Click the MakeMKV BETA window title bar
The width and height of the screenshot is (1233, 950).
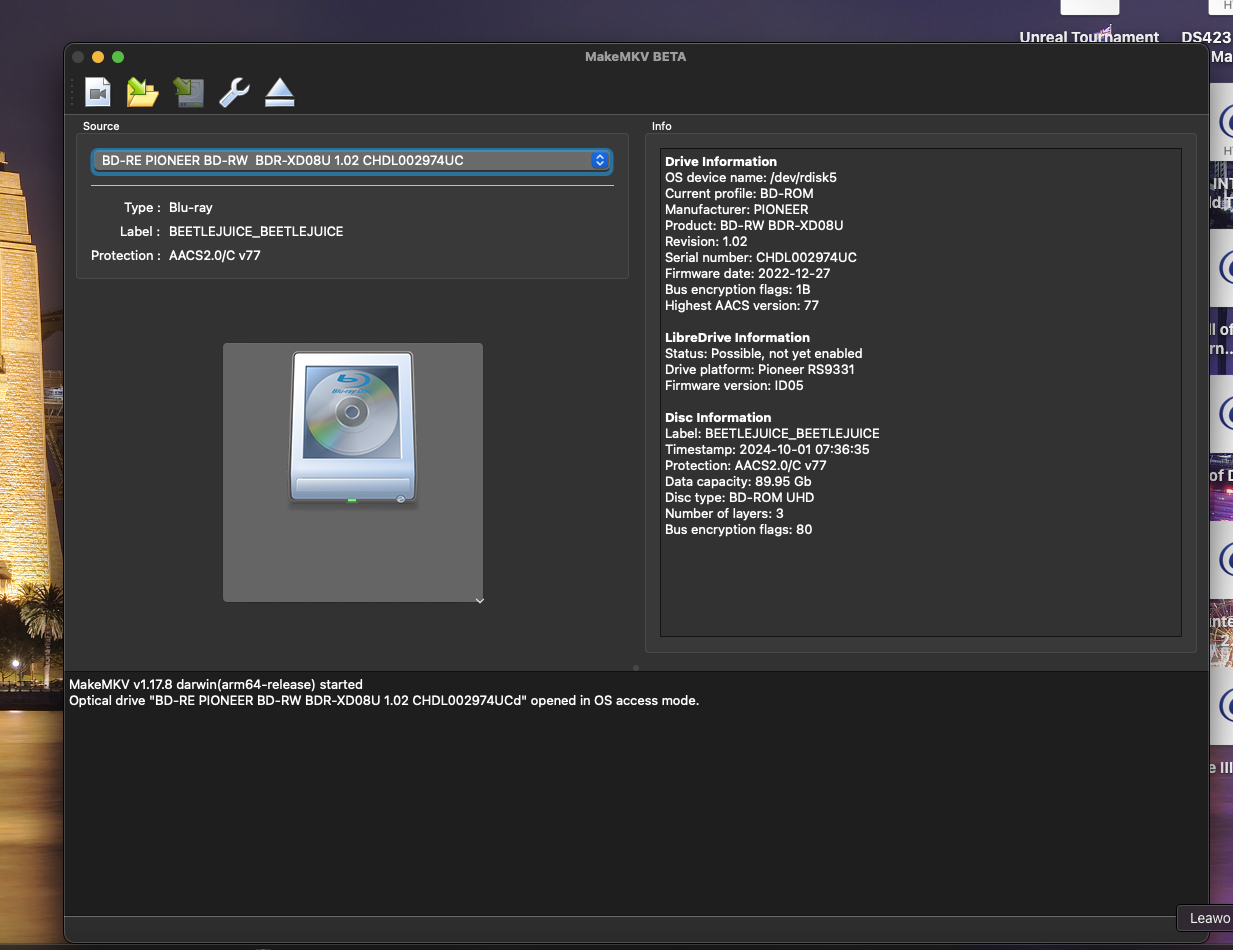[635, 56]
